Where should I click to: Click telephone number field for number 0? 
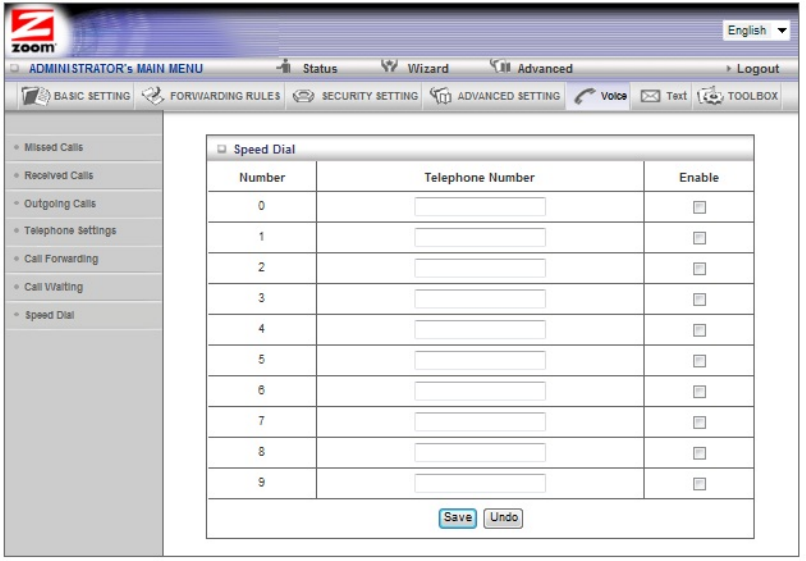[x=480, y=207]
